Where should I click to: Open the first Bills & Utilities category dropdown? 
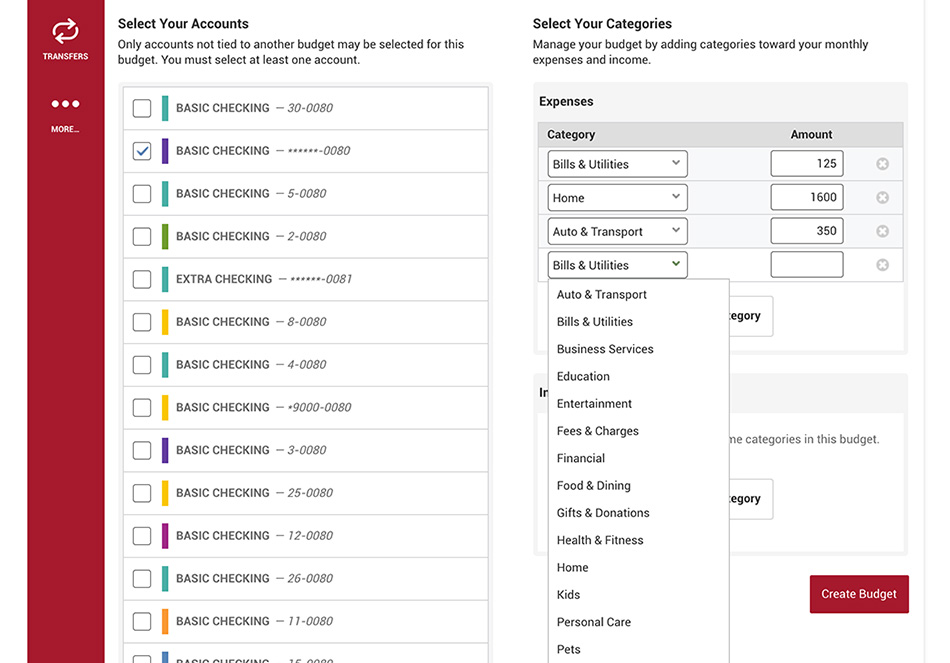617,164
